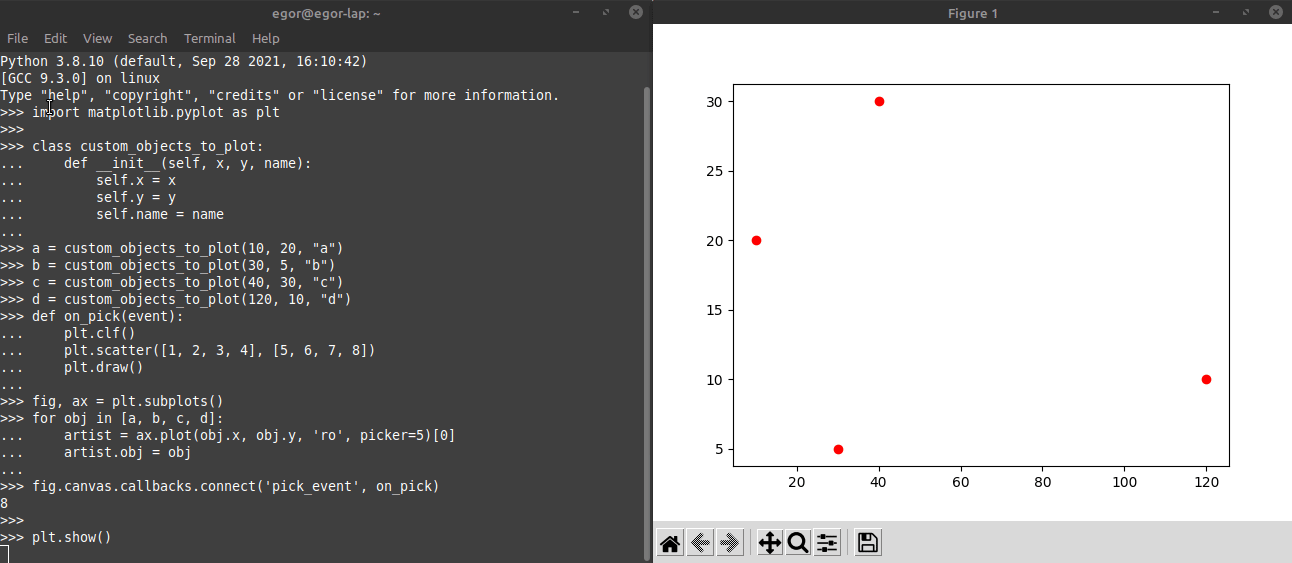Go forward to next view arrow
This screenshot has height=563, width=1292.
(x=729, y=543)
